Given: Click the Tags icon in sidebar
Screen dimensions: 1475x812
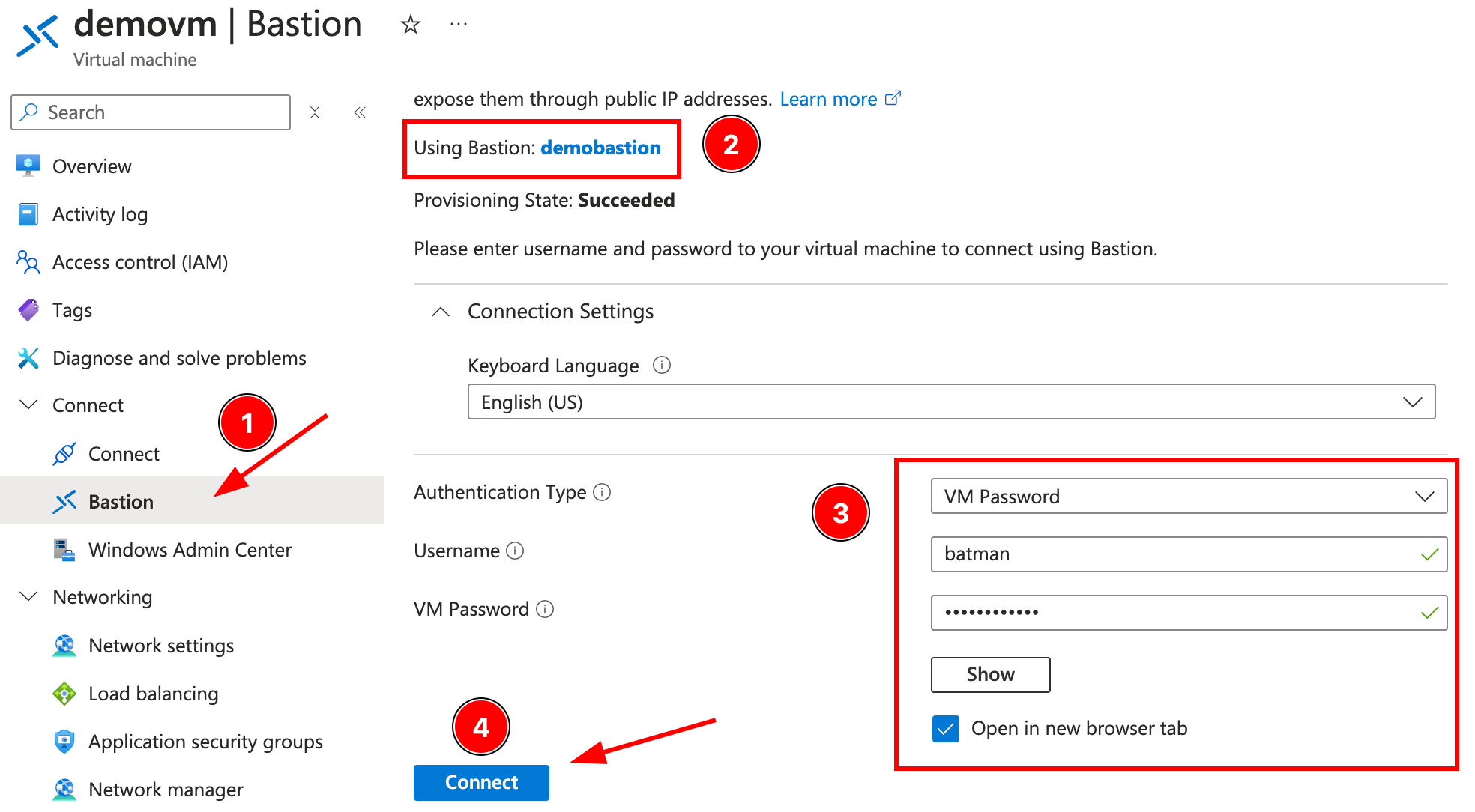Looking at the screenshot, I should click(x=28, y=309).
